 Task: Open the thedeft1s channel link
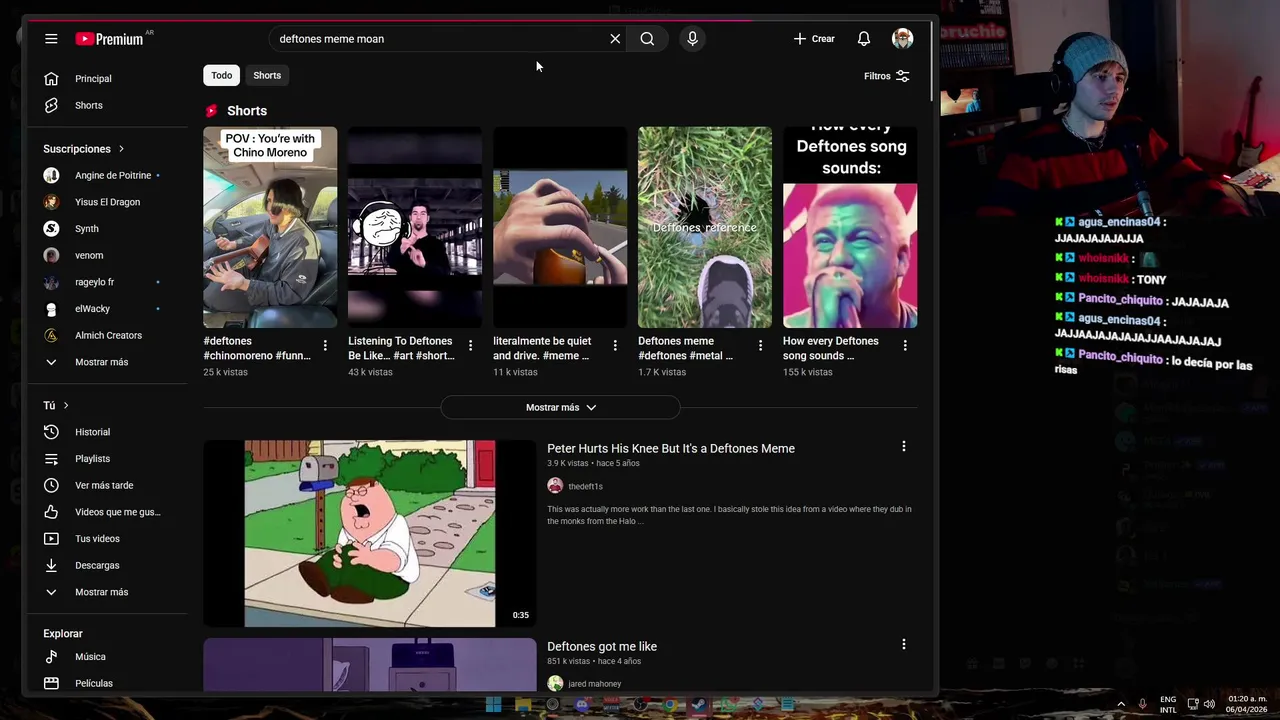585,487
